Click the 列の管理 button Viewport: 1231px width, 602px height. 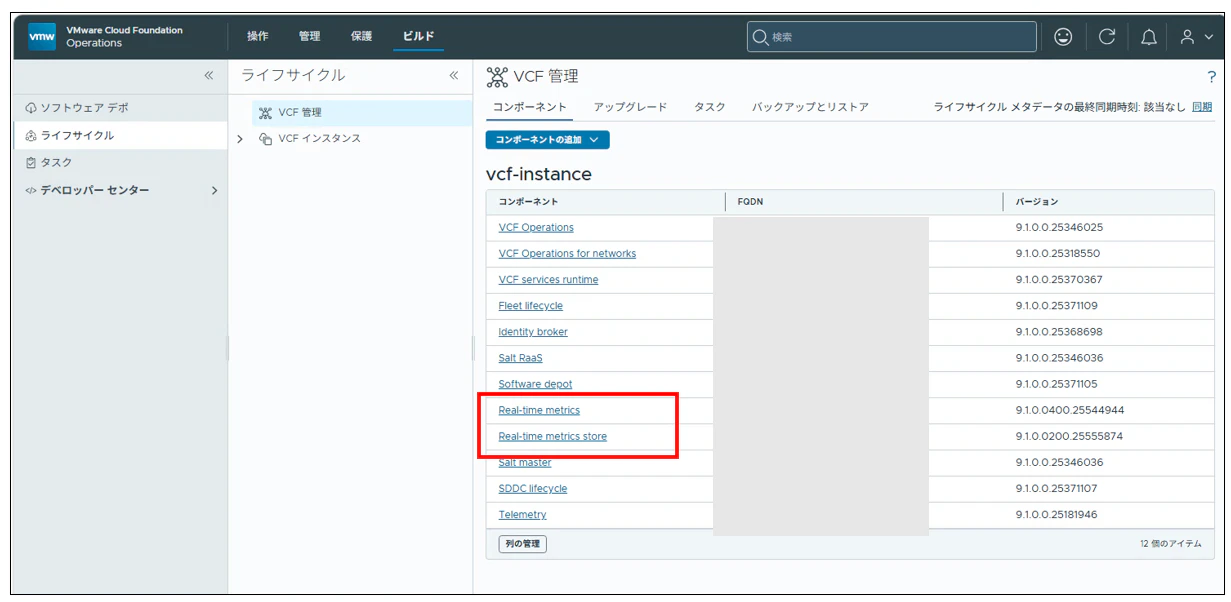[x=522, y=544]
